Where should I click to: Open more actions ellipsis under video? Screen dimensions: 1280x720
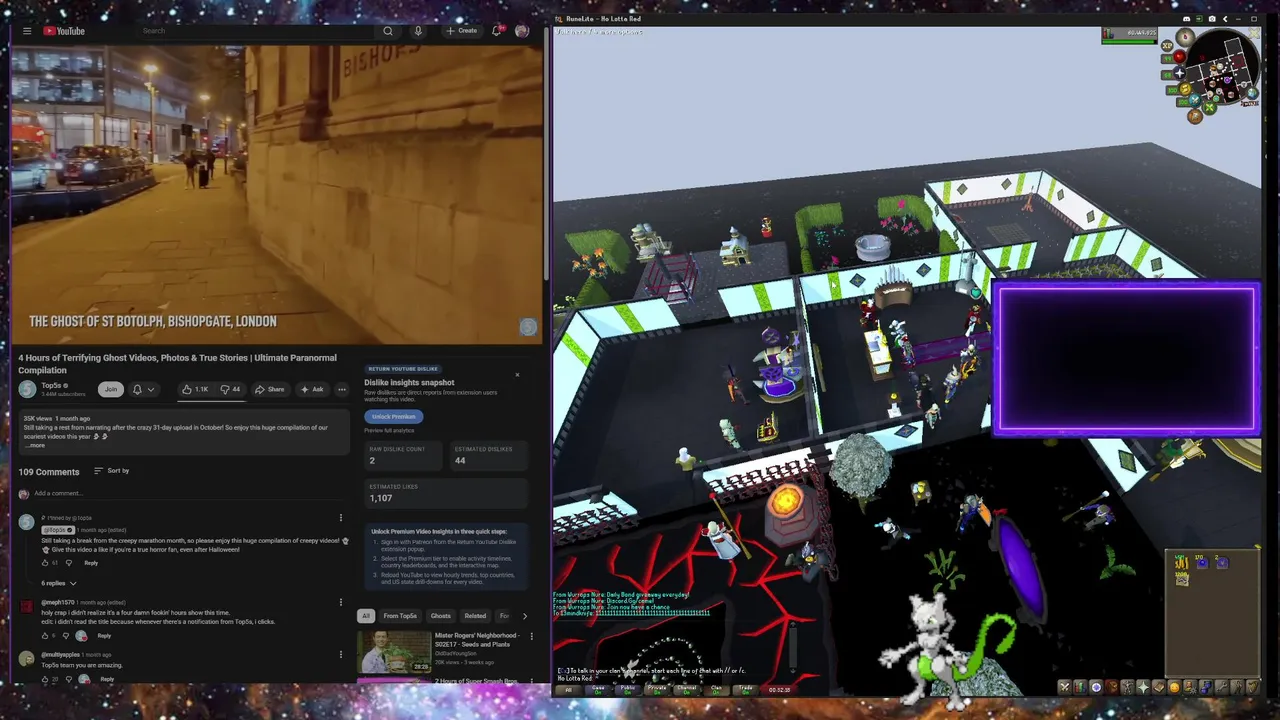[342, 389]
